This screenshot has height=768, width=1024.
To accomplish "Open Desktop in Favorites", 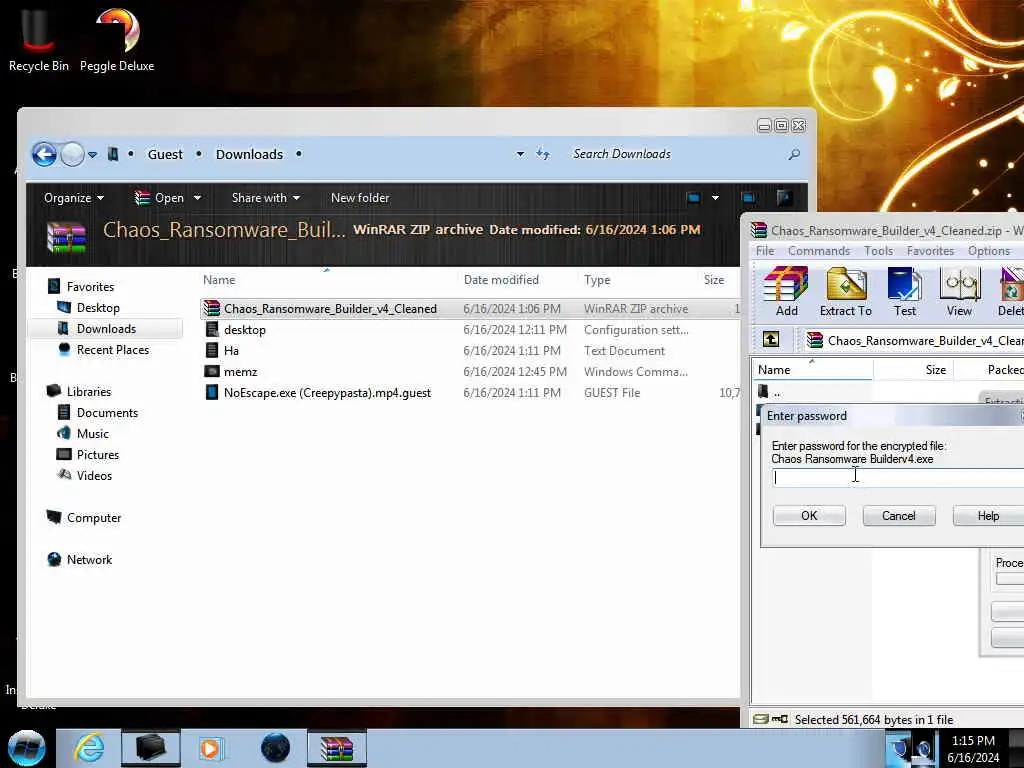I will click(x=98, y=308).
